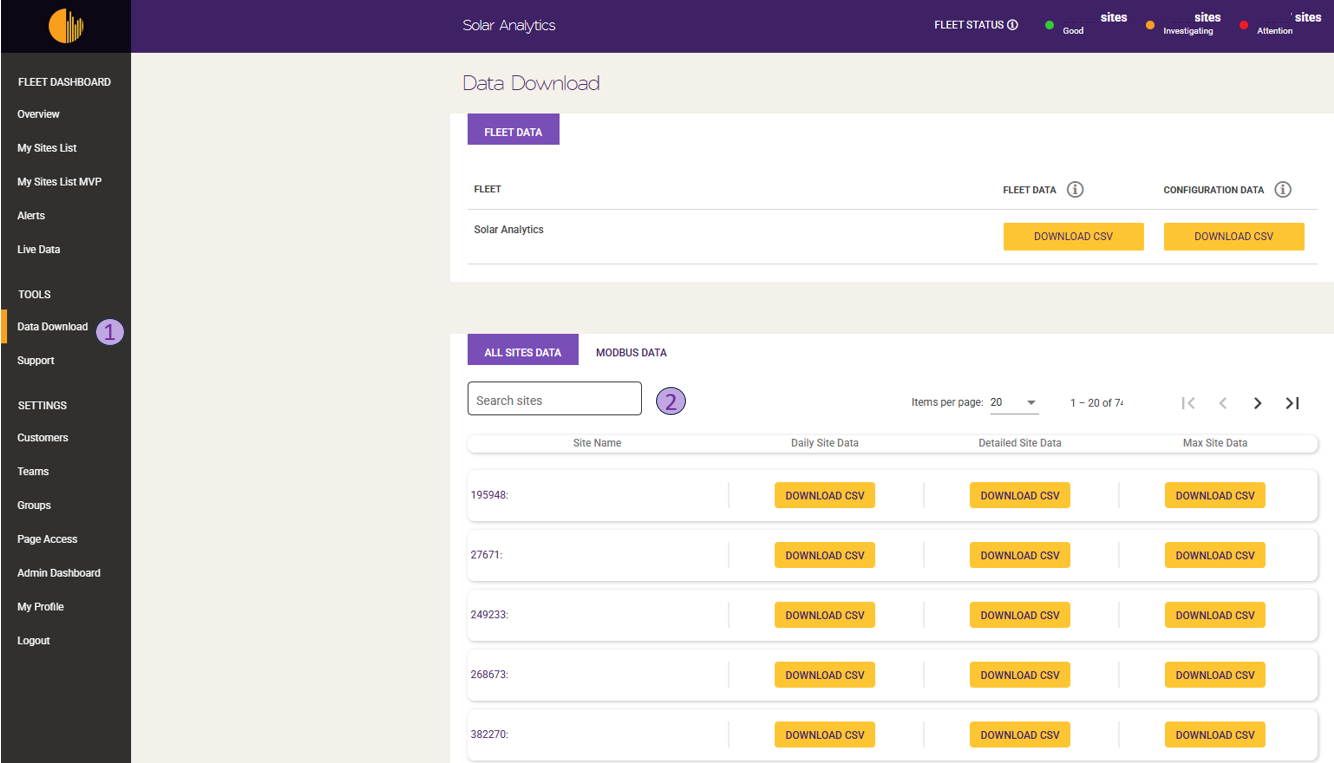Image resolution: width=1334 pixels, height=763 pixels.
Task: Download Max Site Data CSV for 27671
Action: (x=1215, y=556)
